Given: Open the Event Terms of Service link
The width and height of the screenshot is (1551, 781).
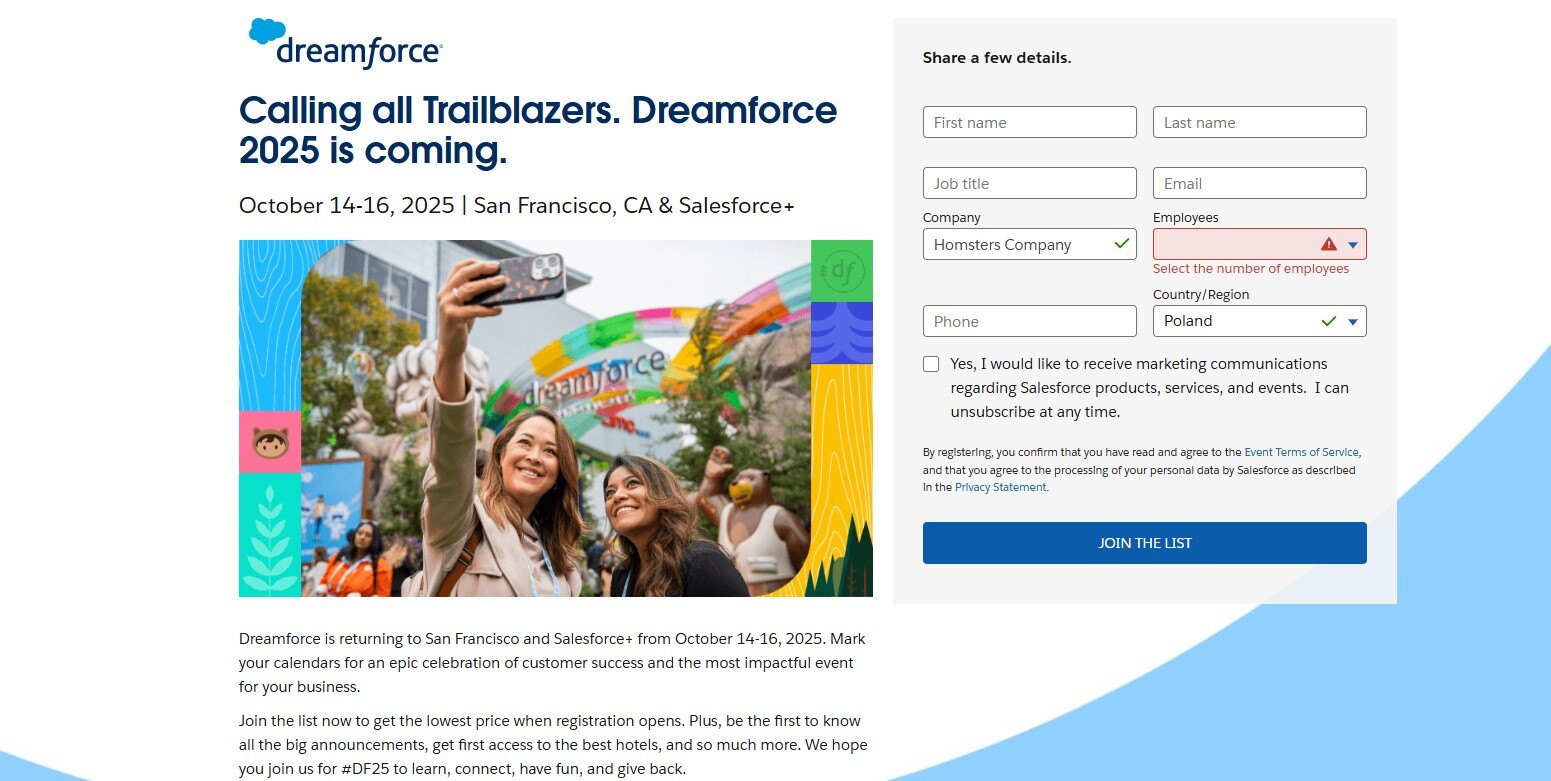Looking at the screenshot, I should pos(1301,452).
